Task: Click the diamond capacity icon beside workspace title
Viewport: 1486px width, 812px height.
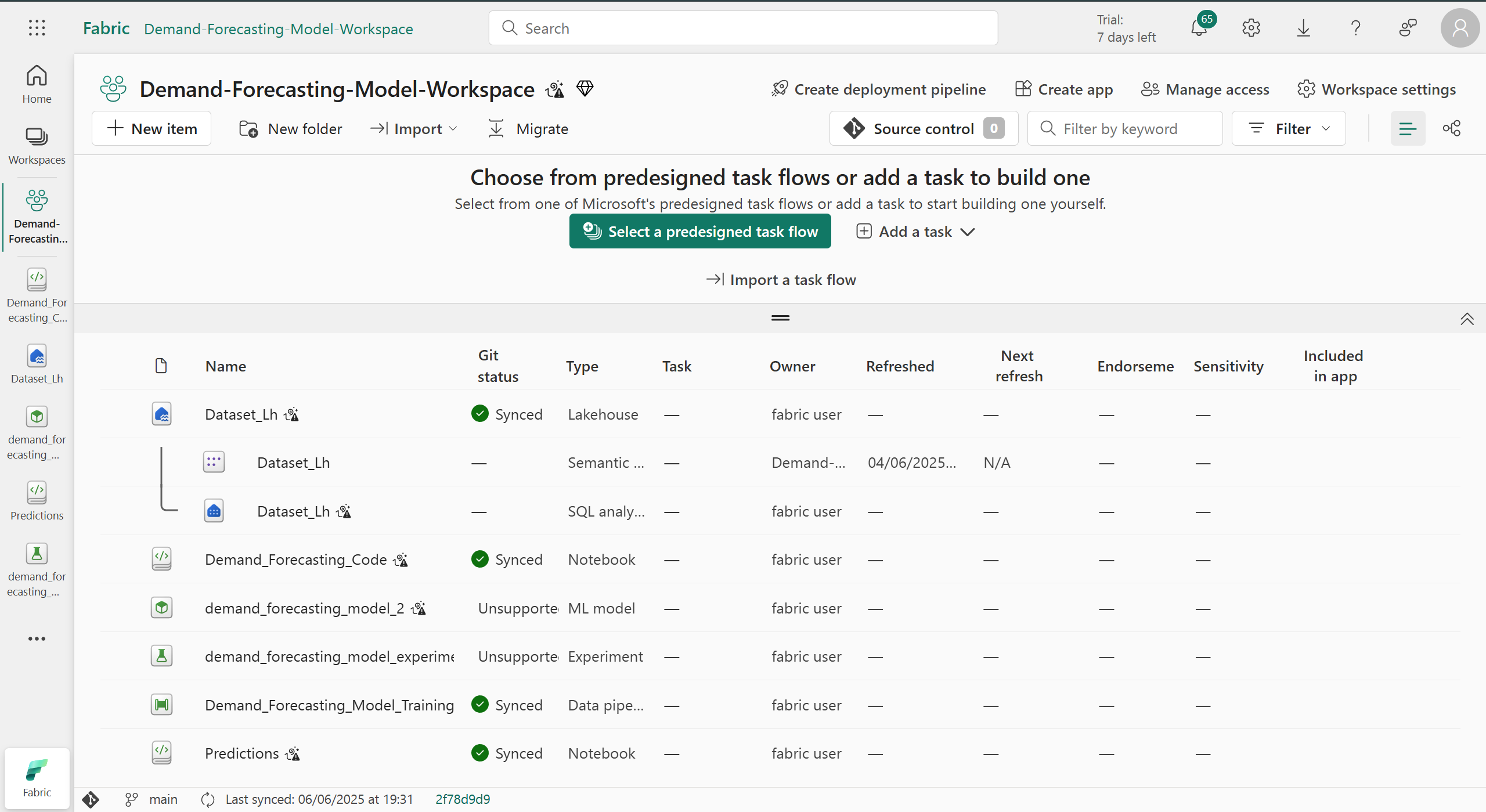Action: pyautogui.click(x=585, y=89)
